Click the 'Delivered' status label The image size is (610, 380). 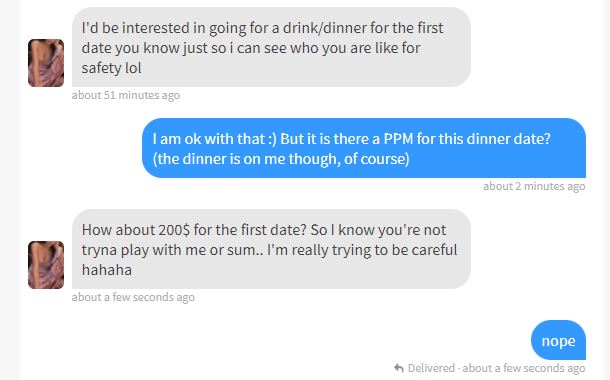tap(431, 368)
